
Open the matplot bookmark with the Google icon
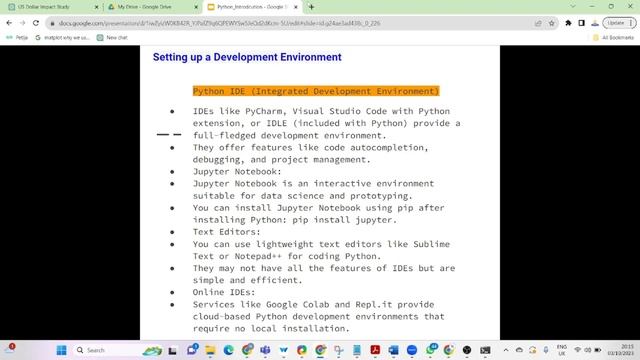(x=62, y=38)
